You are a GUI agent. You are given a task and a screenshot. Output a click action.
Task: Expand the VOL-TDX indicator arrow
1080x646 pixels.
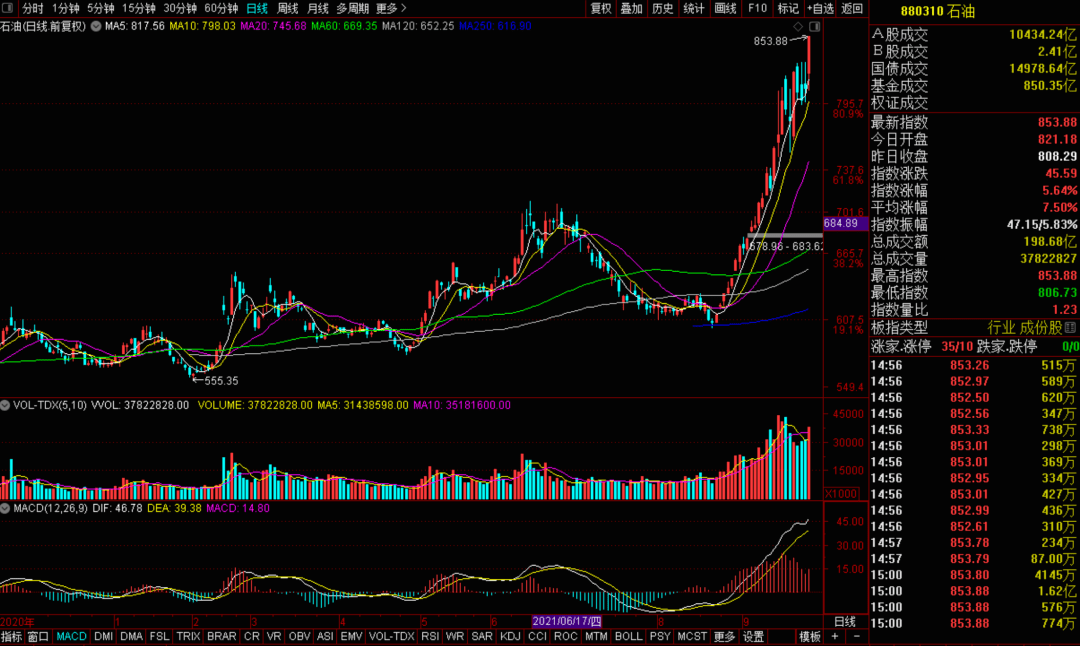[x=5, y=405]
